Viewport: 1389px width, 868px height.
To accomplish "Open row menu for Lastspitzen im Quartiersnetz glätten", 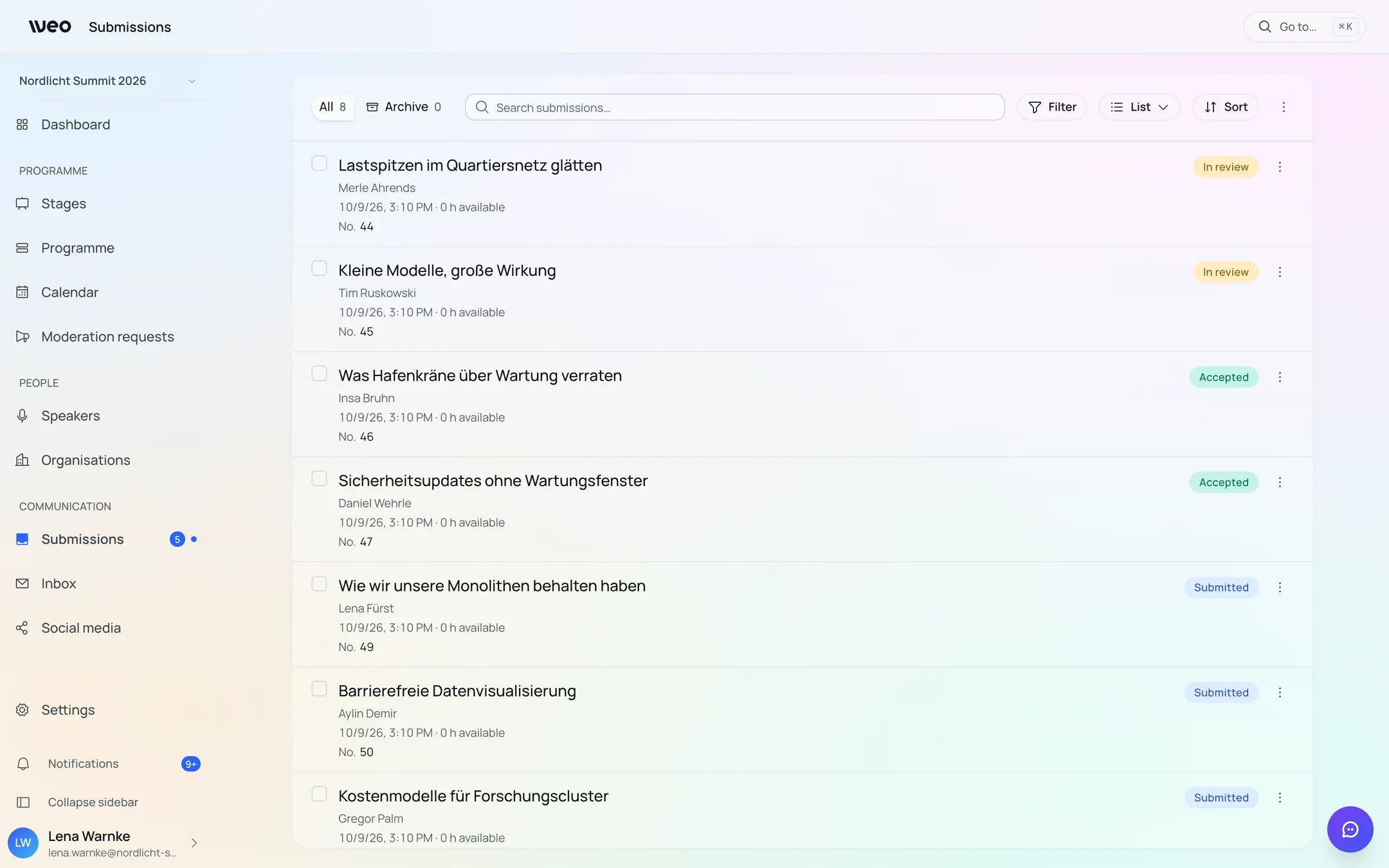I will pyautogui.click(x=1280, y=167).
